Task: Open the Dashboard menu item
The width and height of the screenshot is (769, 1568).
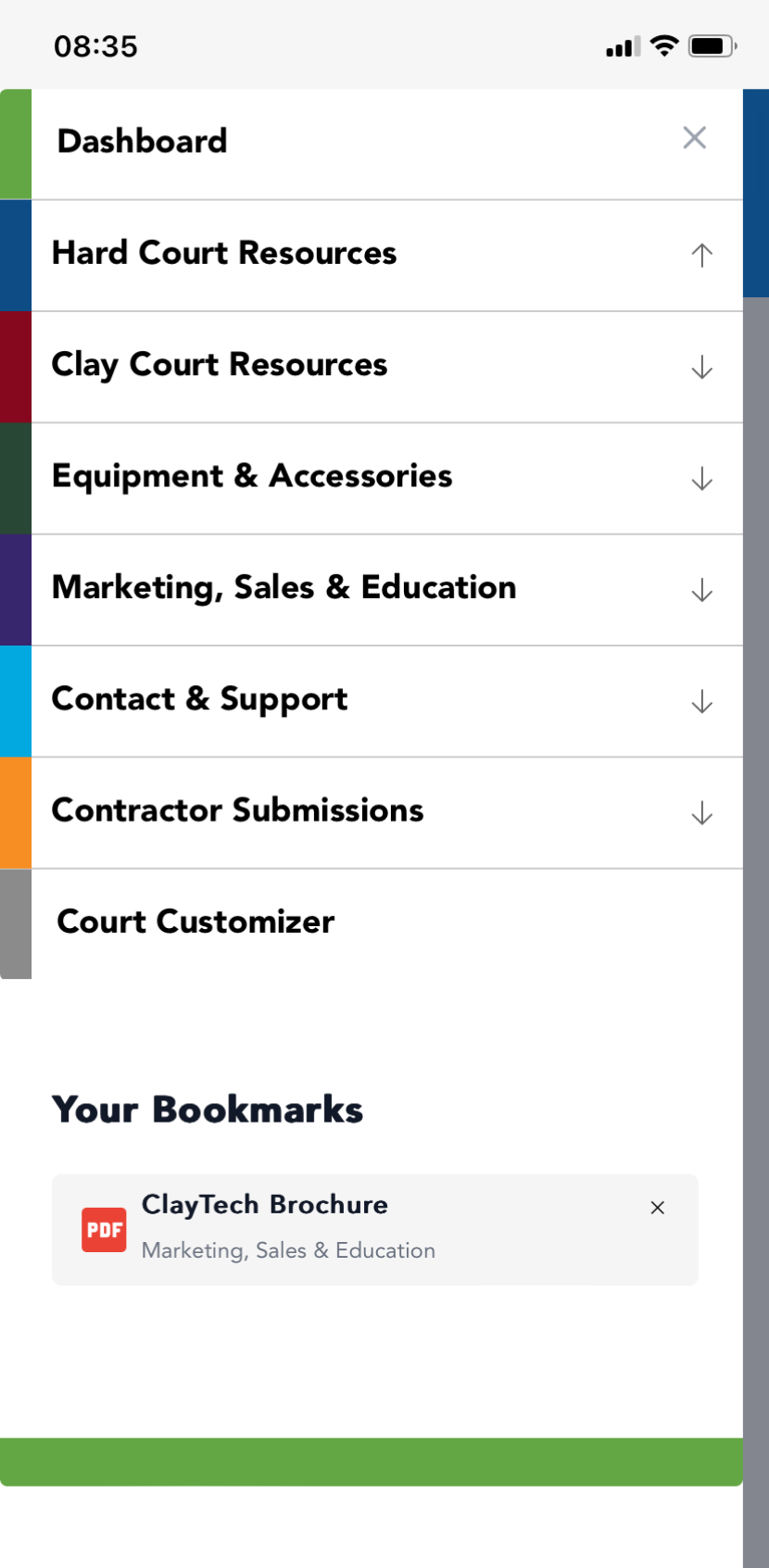Action: click(143, 142)
